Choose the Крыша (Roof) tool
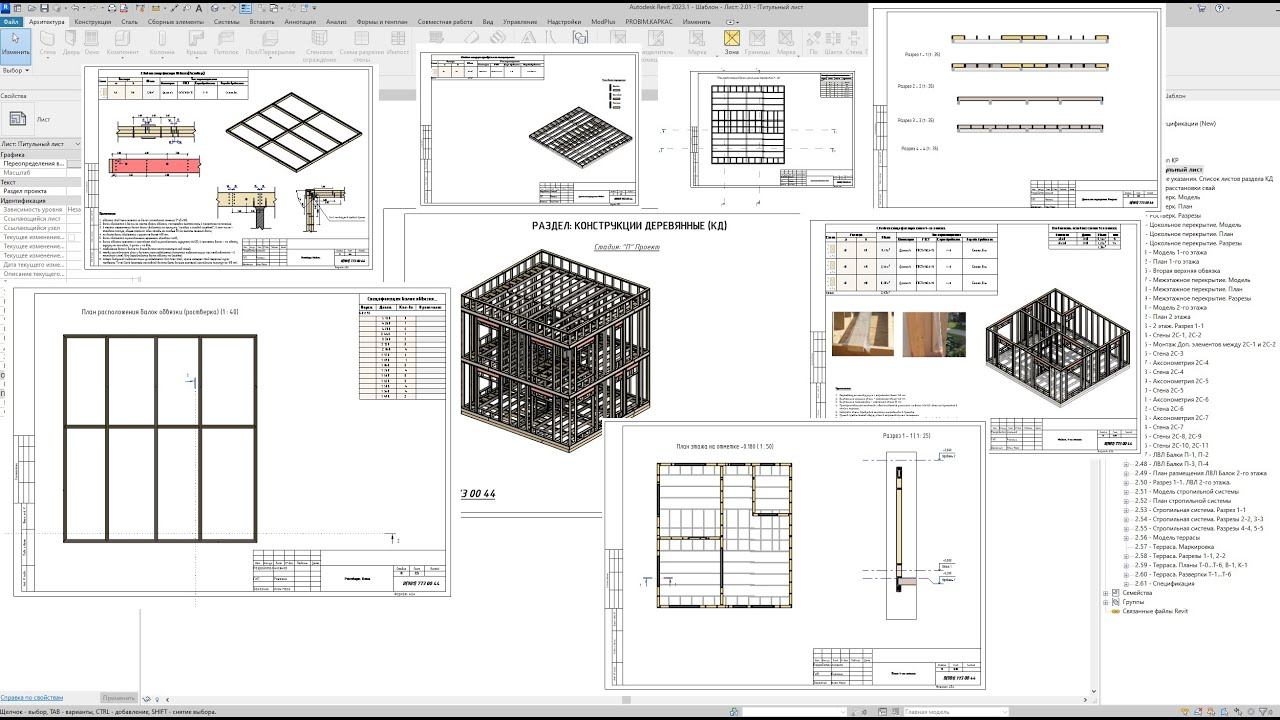Viewport: 1280px width, 720px height. pos(197,42)
